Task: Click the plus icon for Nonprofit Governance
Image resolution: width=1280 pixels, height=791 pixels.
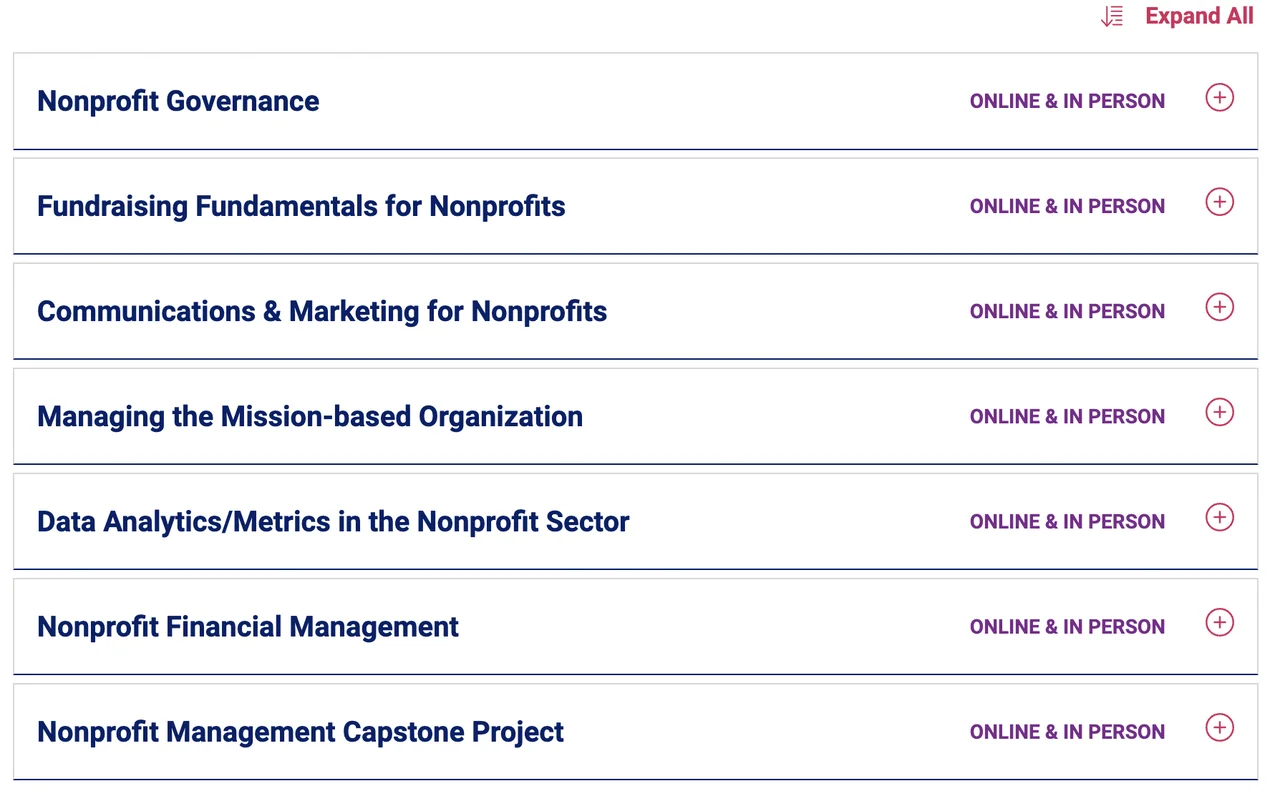Action: (x=1219, y=98)
